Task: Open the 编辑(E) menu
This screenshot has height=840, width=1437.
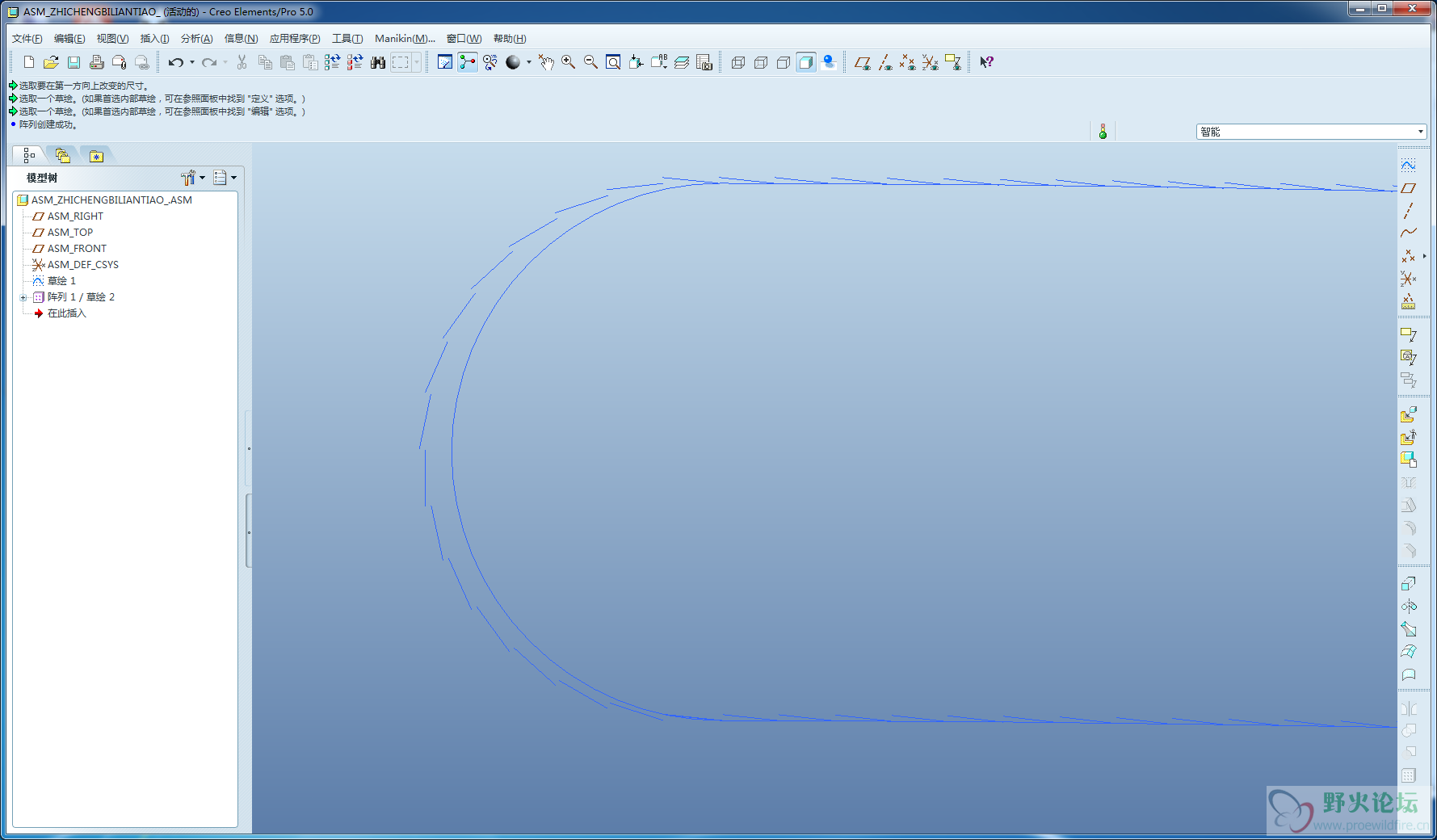Action: 69,39
